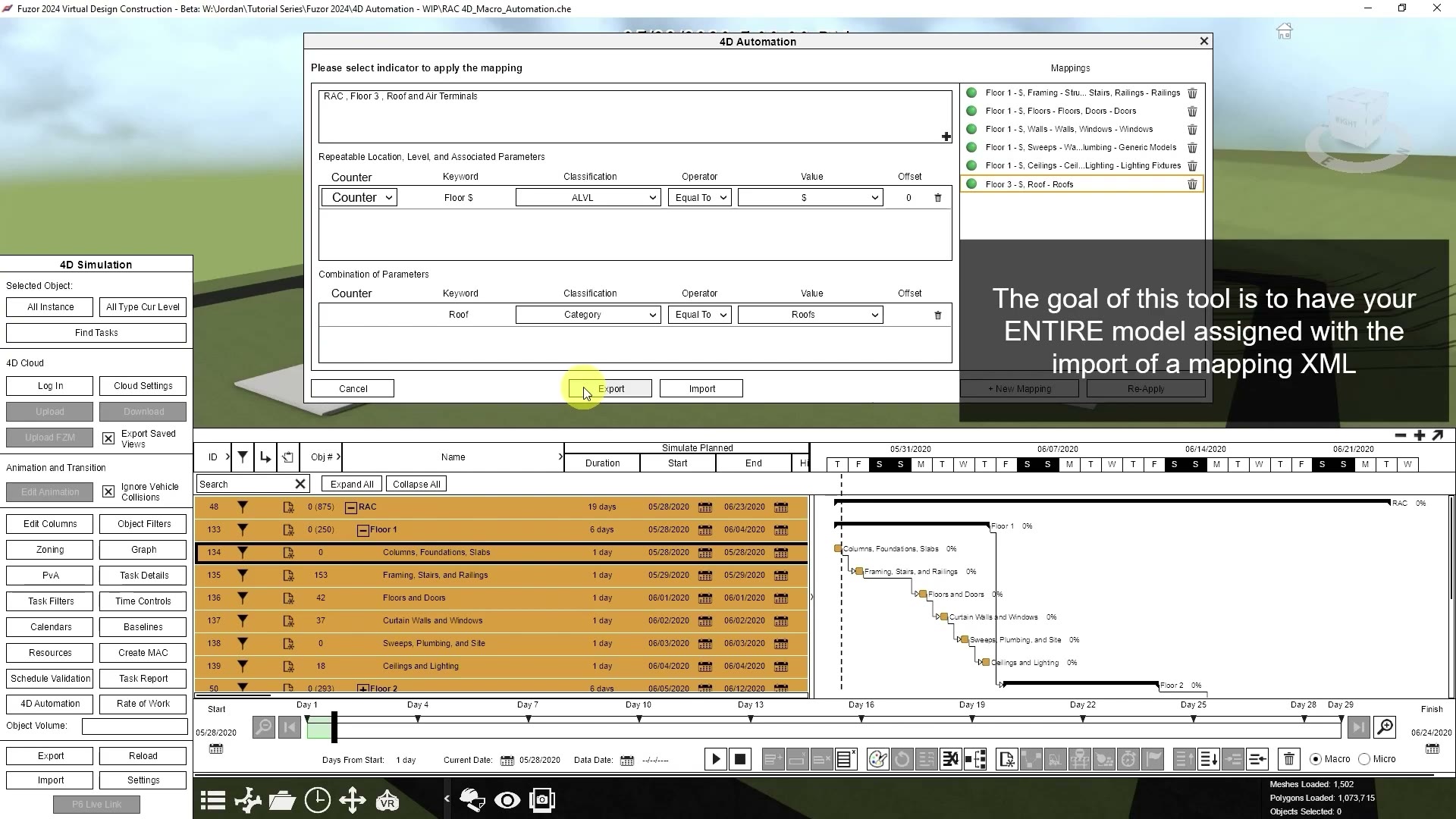The width and height of the screenshot is (1456, 819).
Task: Jump to timeline start
Action: pos(290,727)
